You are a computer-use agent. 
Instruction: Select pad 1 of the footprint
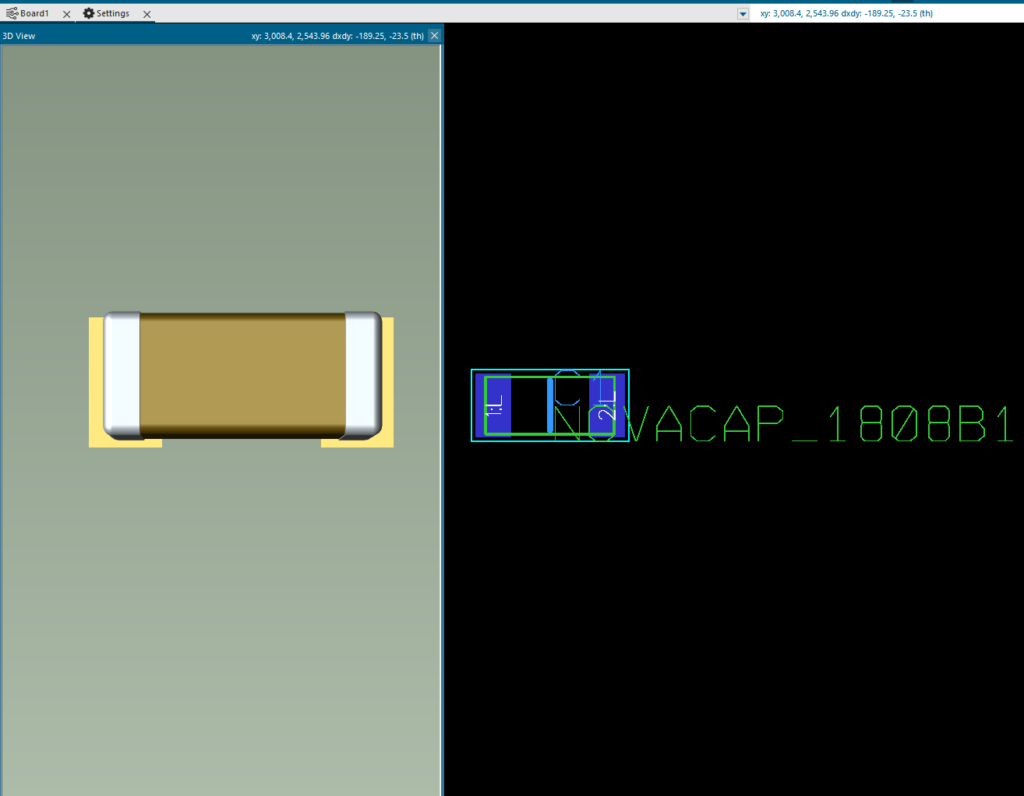coord(497,405)
